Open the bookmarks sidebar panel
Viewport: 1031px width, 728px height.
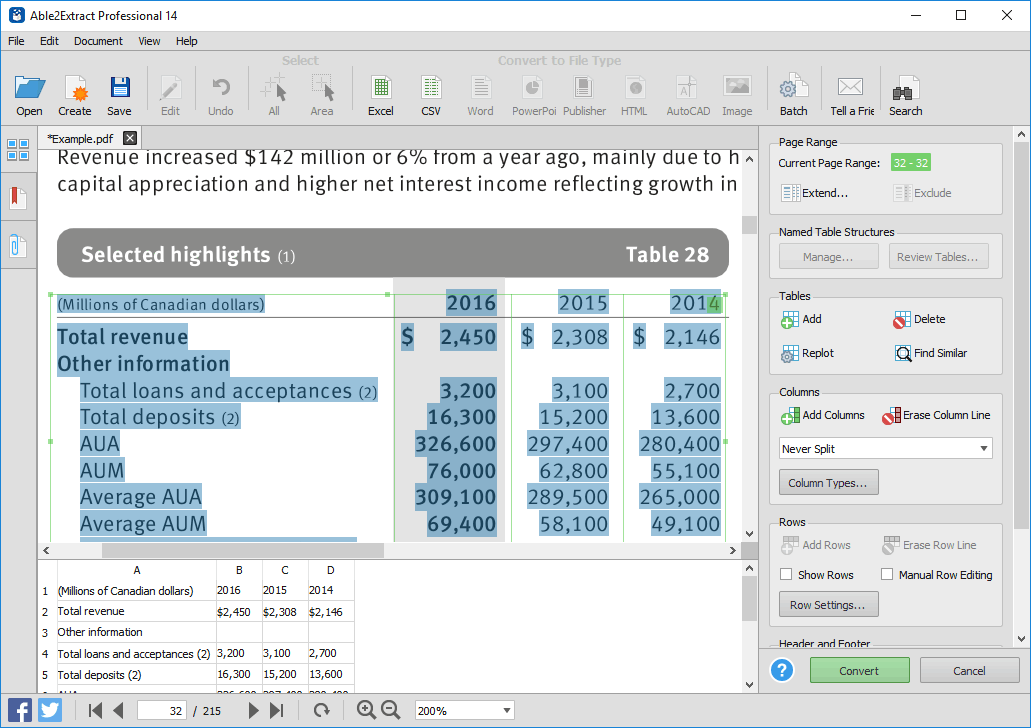pyautogui.click(x=18, y=197)
